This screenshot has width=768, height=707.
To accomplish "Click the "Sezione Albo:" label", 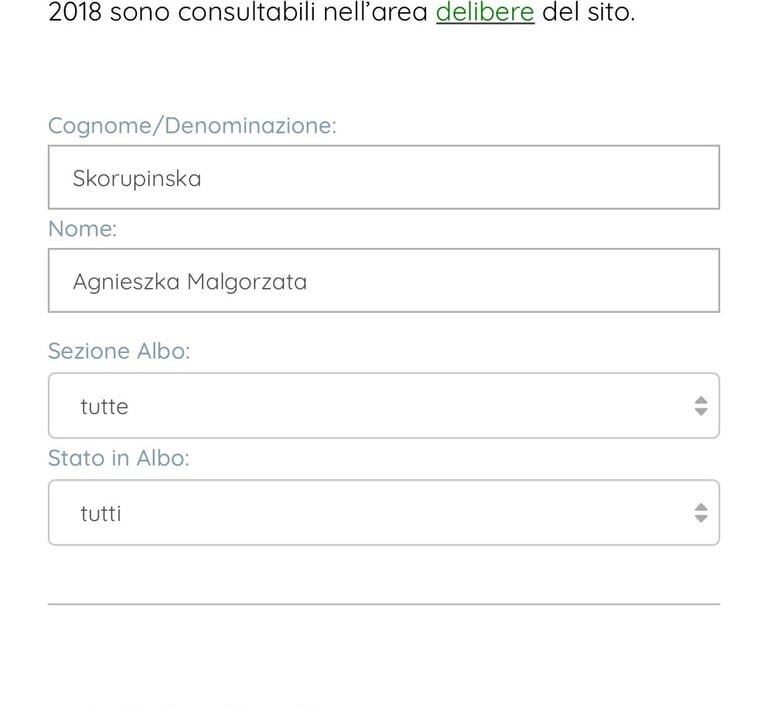I will pyautogui.click(x=118, y=351).
